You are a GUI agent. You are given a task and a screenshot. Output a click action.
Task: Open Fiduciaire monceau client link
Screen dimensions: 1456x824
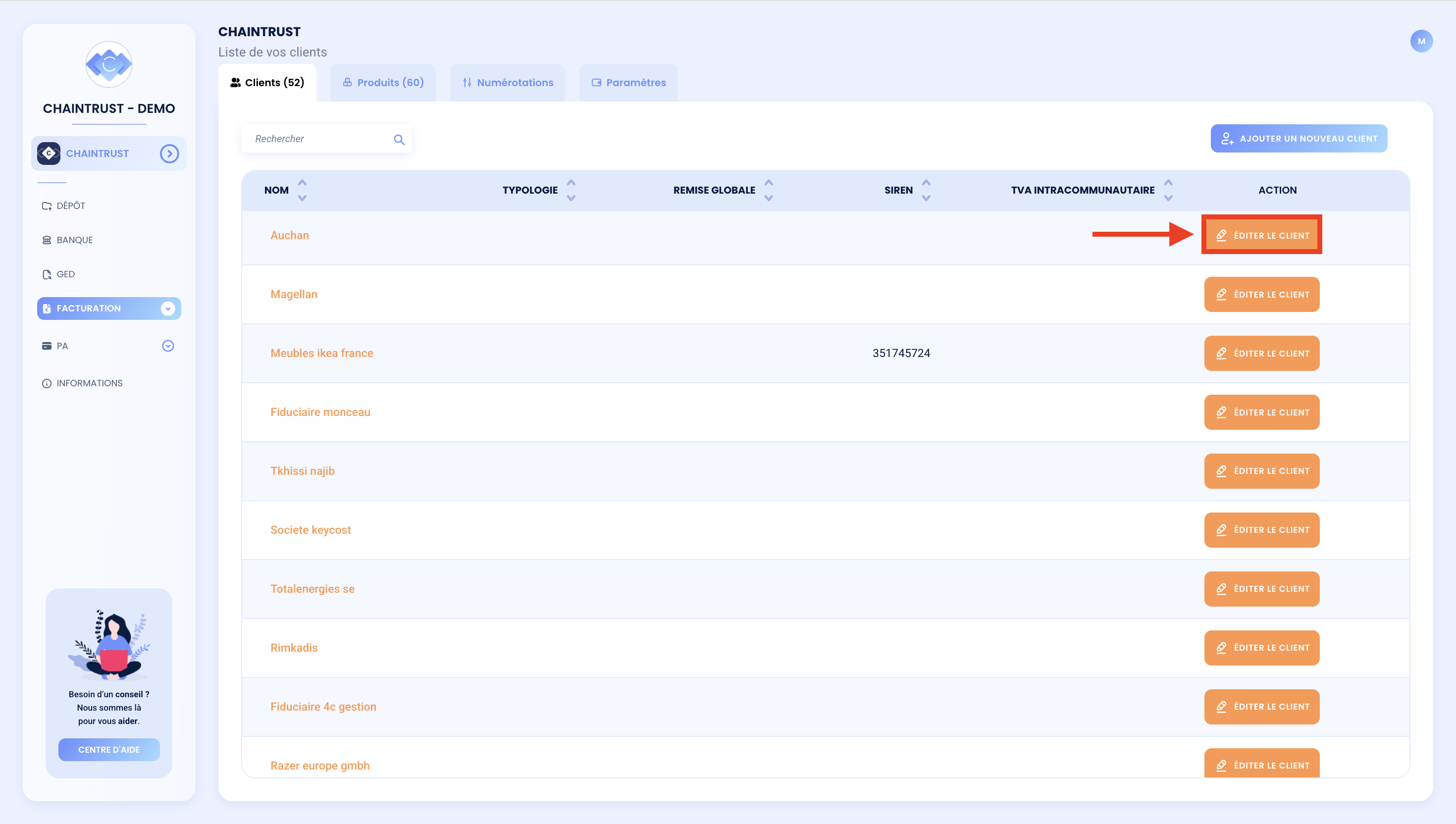[x=320, y=412]
